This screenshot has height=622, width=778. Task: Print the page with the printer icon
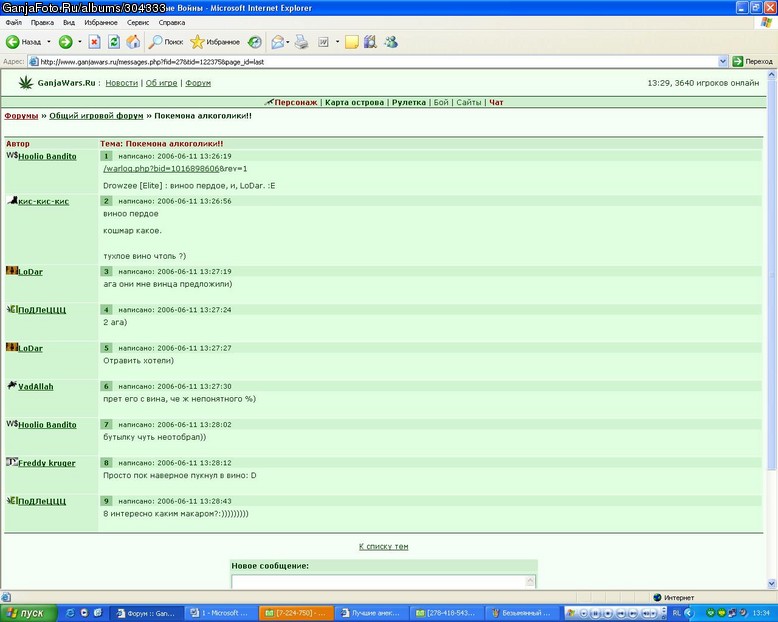point(301,42)
